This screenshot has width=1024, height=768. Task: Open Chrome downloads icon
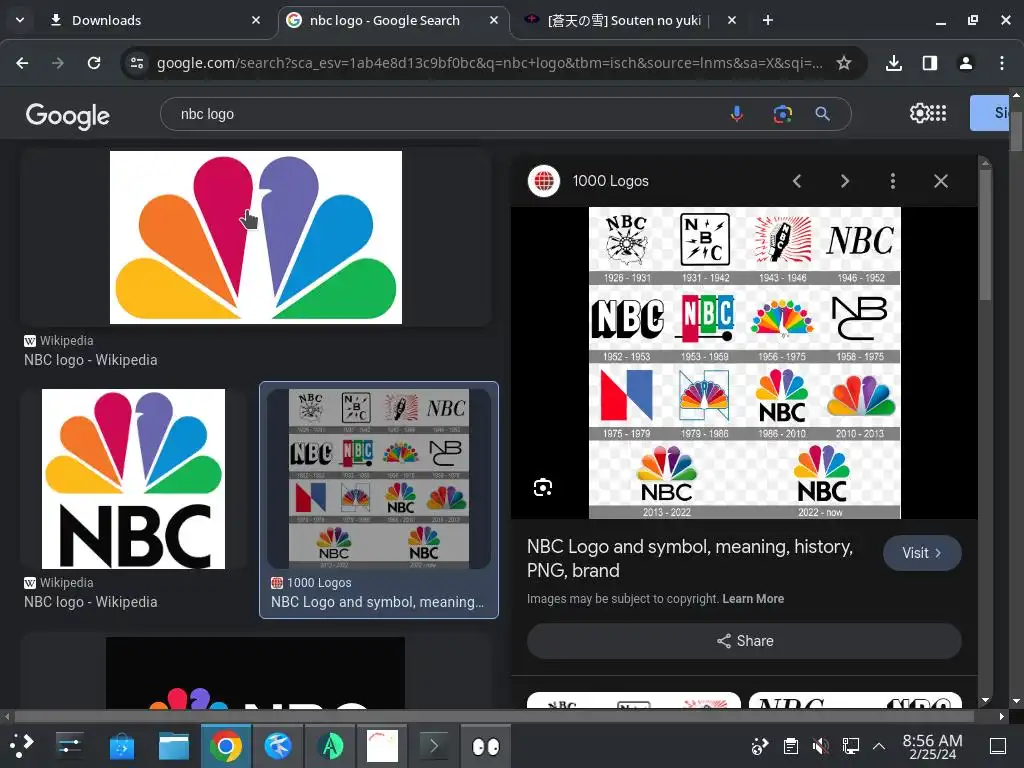tap(894, 63)
